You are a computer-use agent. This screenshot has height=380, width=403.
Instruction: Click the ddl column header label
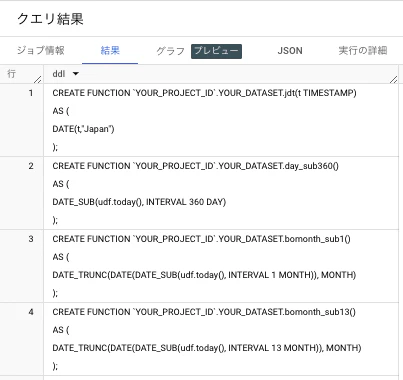(x=59, y=74)
